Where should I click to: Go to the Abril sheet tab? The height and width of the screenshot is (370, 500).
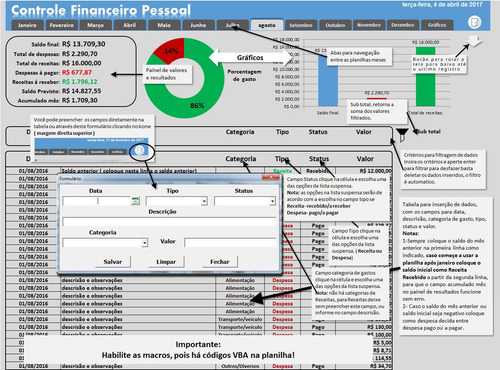(x=130, y=25)
